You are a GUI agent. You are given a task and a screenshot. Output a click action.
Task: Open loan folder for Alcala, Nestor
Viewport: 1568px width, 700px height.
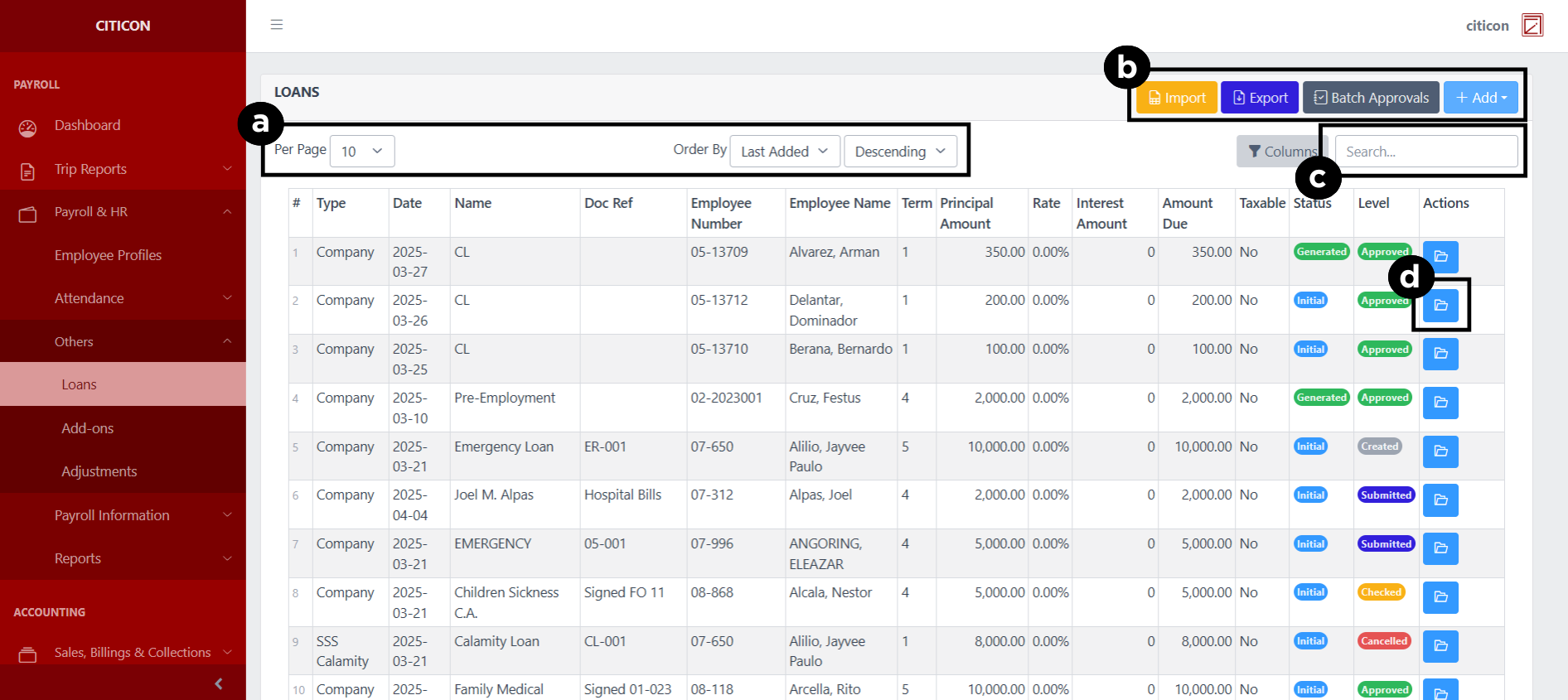pos(1440,597)
